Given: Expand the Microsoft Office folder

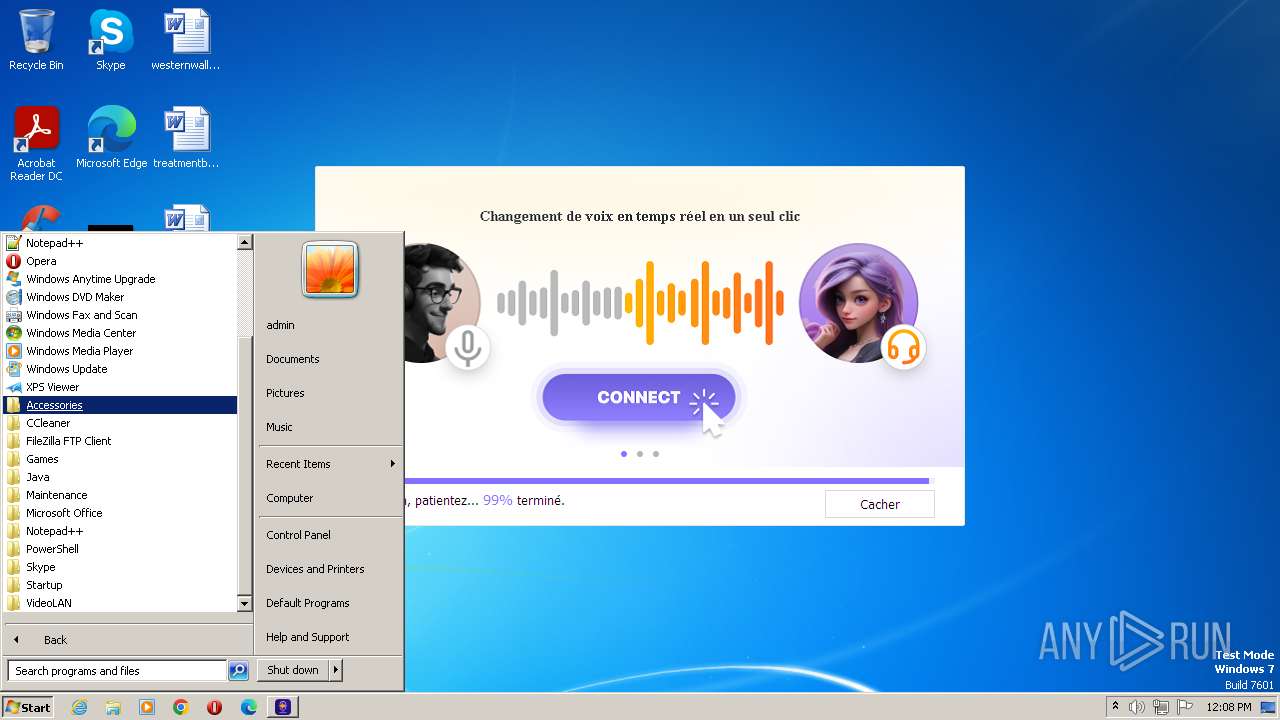Looking at the screenshot, I should point(120,513).
